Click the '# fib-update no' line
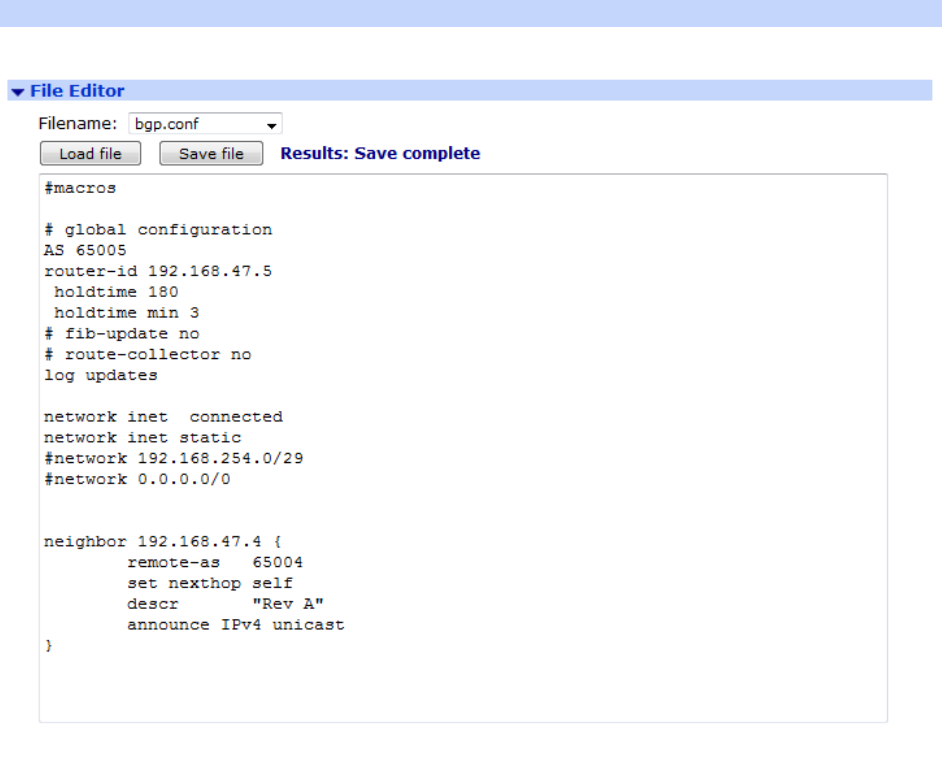 121,334
